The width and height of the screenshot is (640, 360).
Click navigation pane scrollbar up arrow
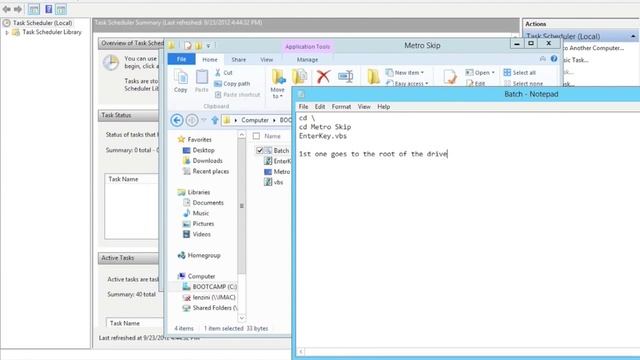click(242, 134)
